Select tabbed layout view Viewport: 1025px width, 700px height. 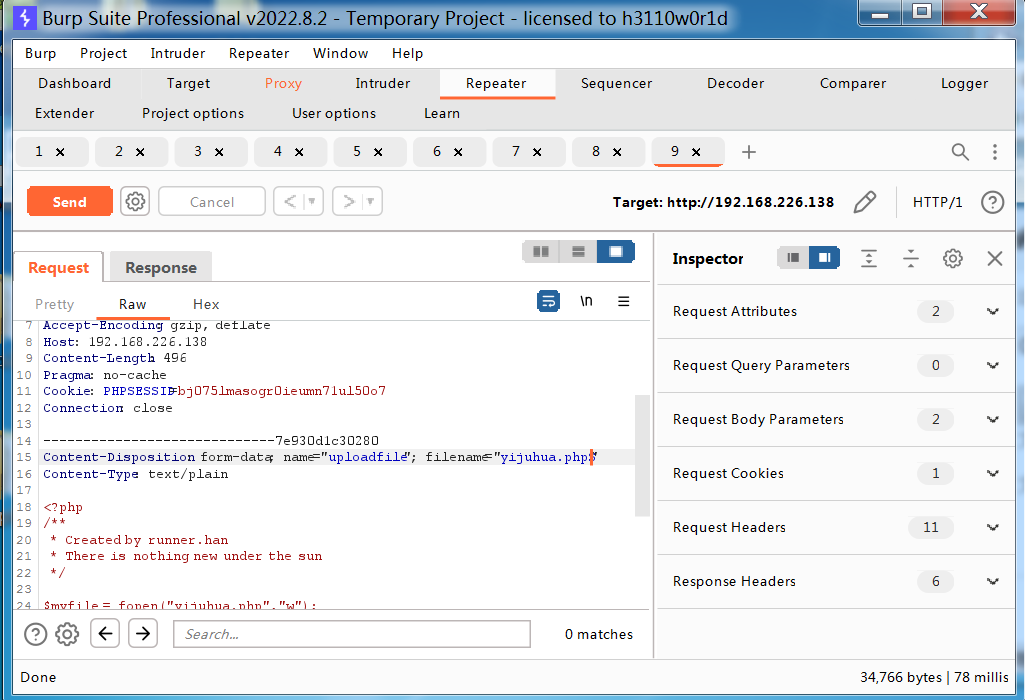coord(615,252)
